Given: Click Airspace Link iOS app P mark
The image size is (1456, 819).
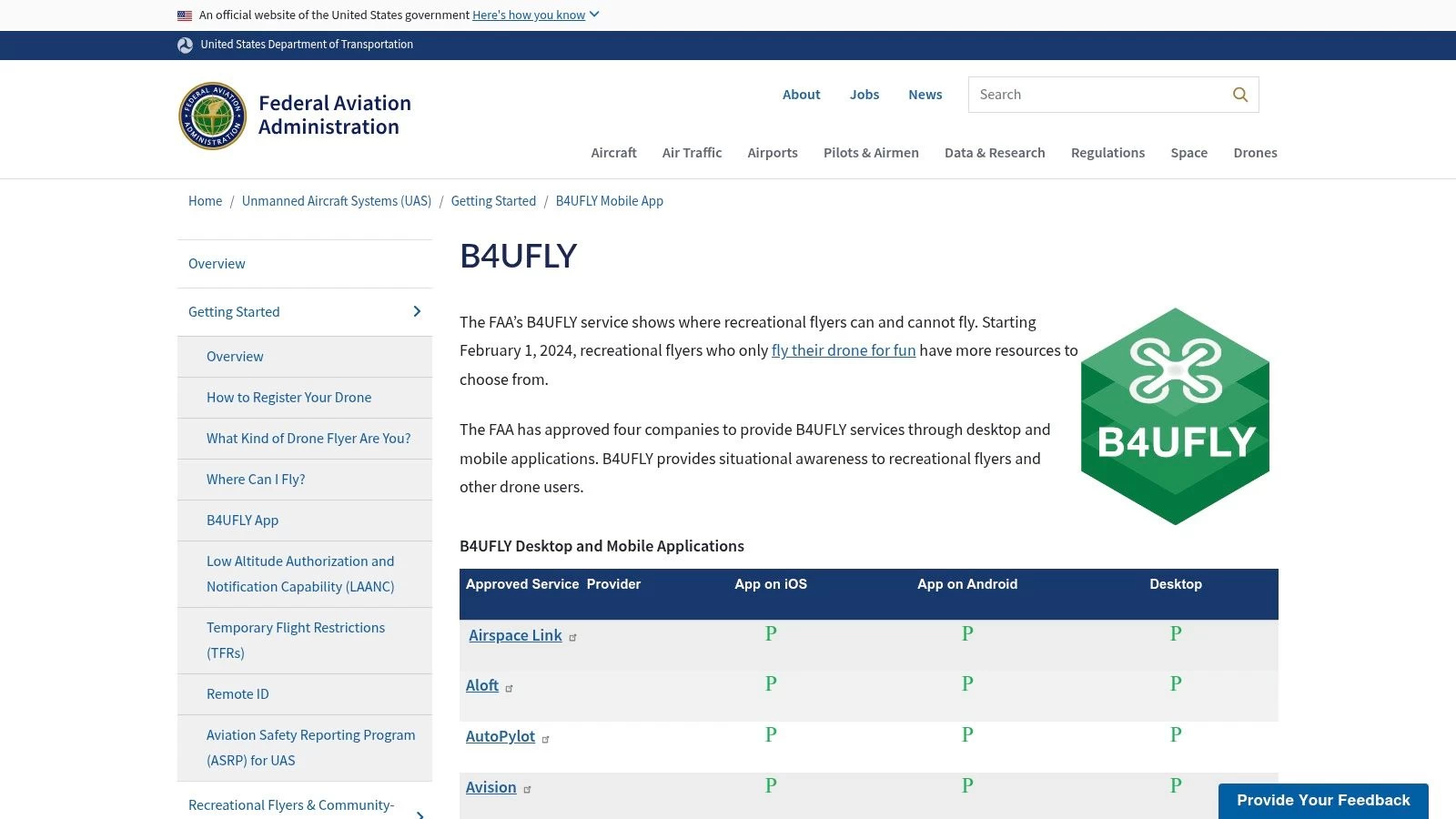Looking at the screenshot, I should click(x=771, y=633).
